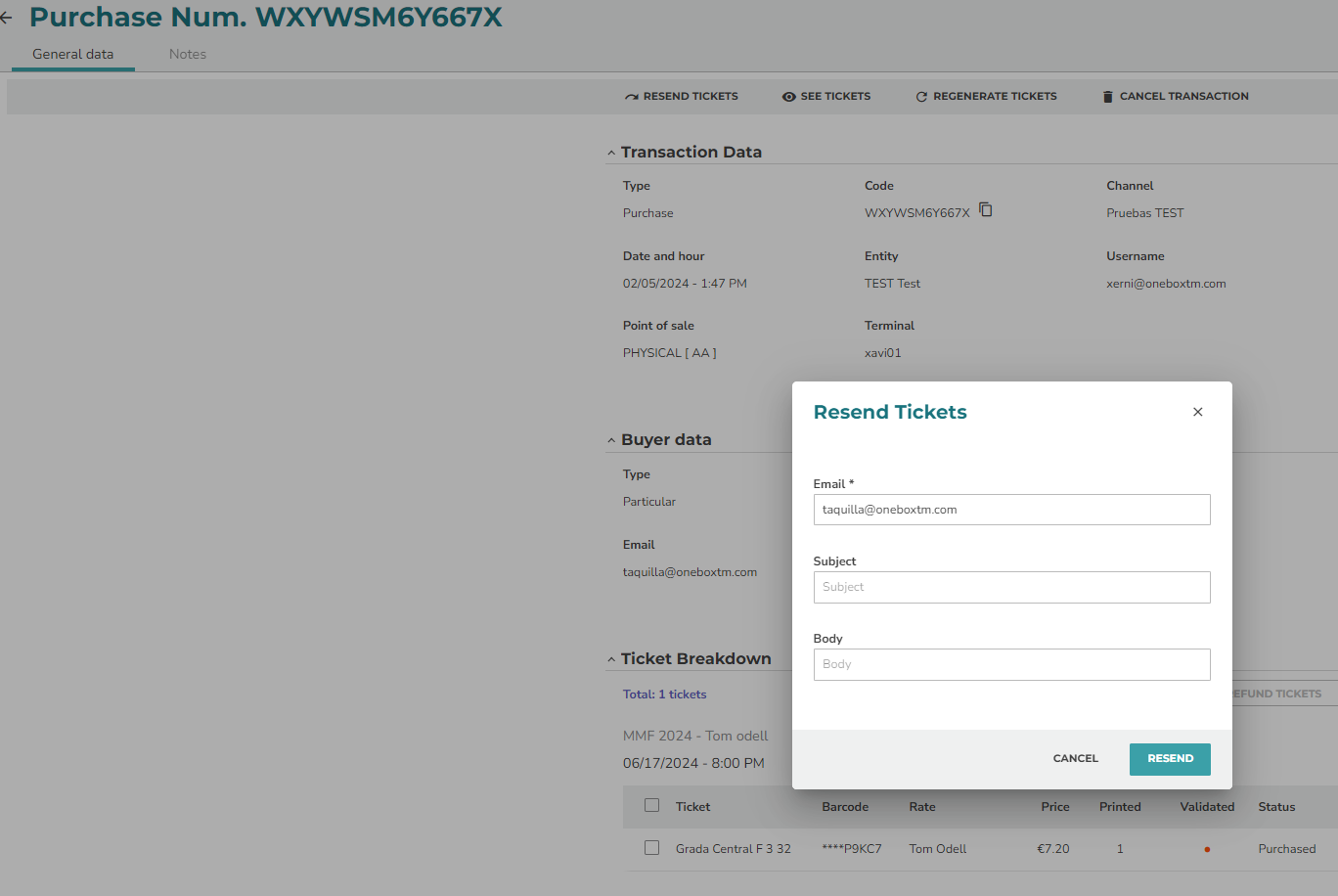Switch to the Notes tab
Screen dimensions: 1338x896
point(187,54)
